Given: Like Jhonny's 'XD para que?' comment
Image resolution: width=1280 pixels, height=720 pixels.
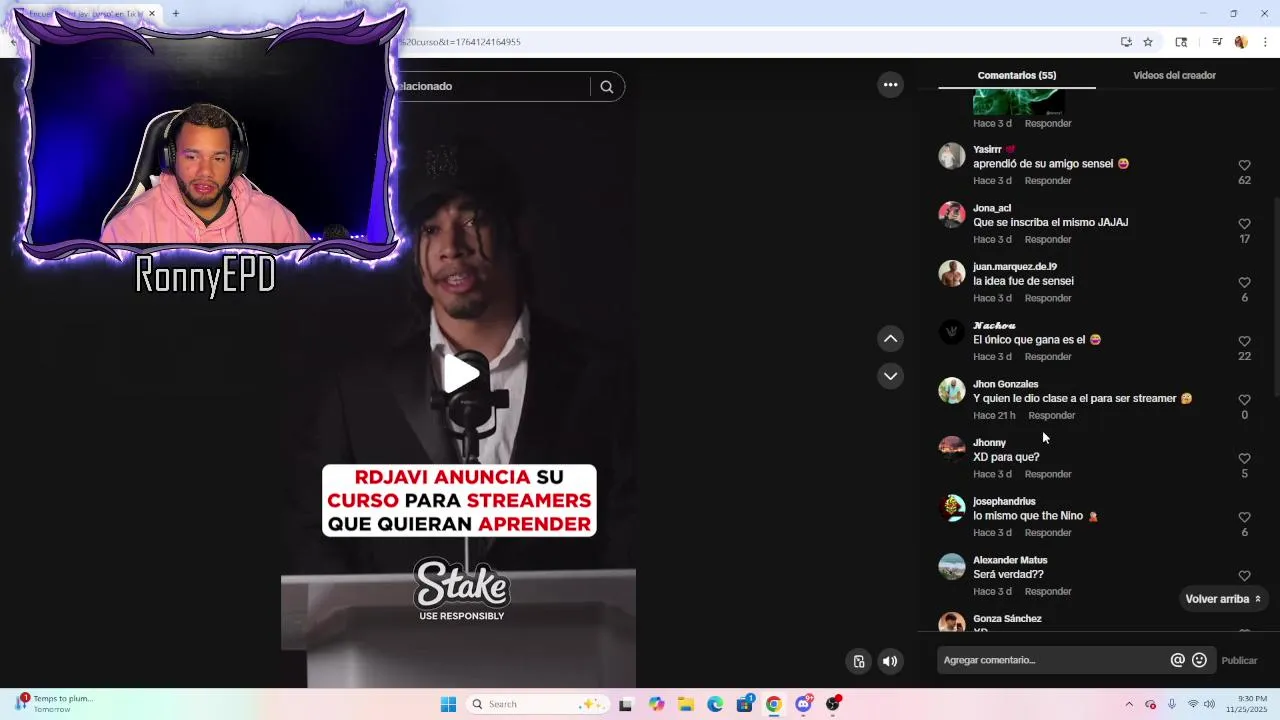Looking at the screenshot, I should (x=1244, y=459).
